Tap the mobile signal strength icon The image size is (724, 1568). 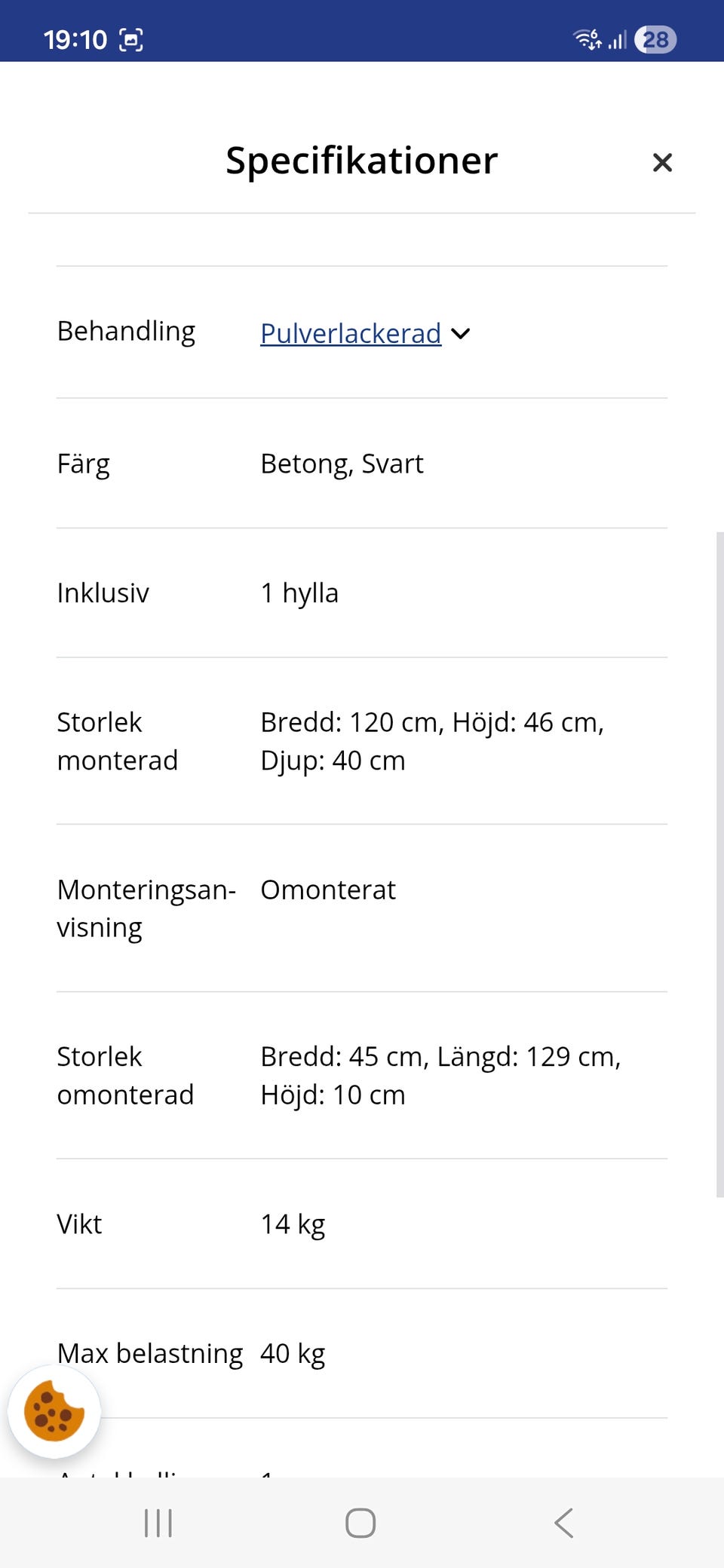click(618, 39)
